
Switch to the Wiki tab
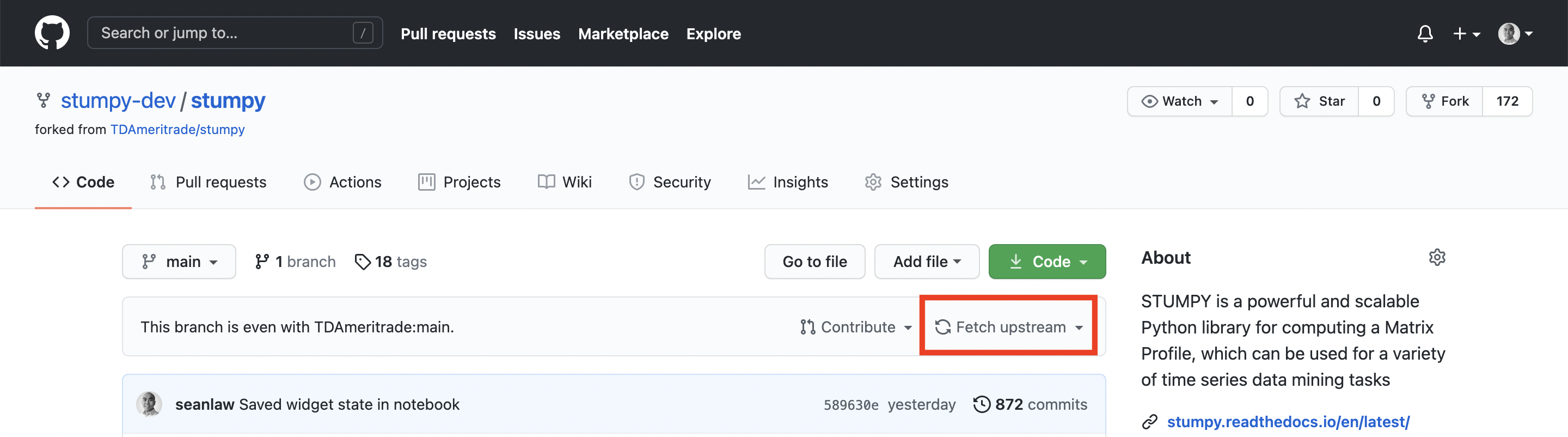tap(564, 181)
